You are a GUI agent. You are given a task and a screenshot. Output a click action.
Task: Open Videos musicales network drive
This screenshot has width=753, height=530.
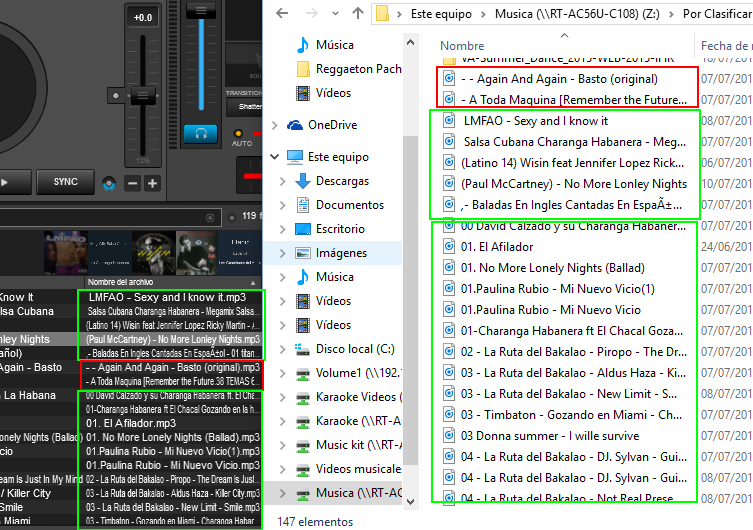pyautogui.click(x=358, y=469)
